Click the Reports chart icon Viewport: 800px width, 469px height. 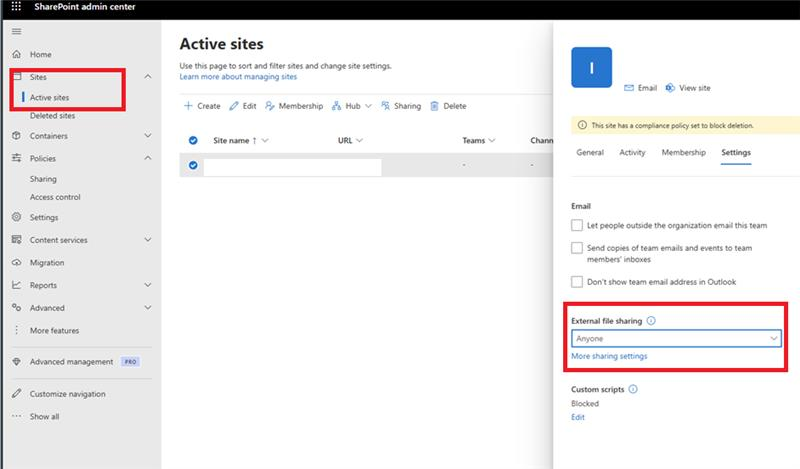click(16, 285)
